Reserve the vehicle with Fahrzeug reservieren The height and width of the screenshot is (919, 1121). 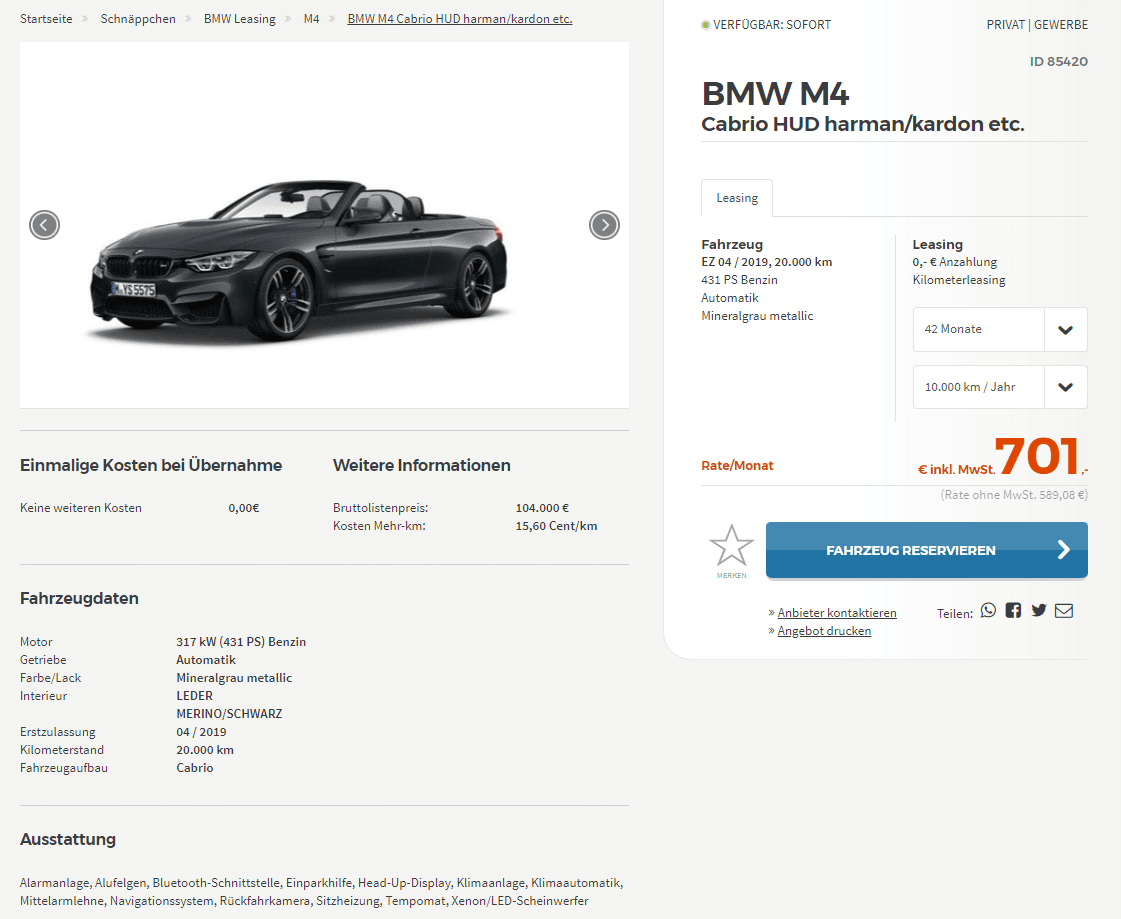point(927,550)
